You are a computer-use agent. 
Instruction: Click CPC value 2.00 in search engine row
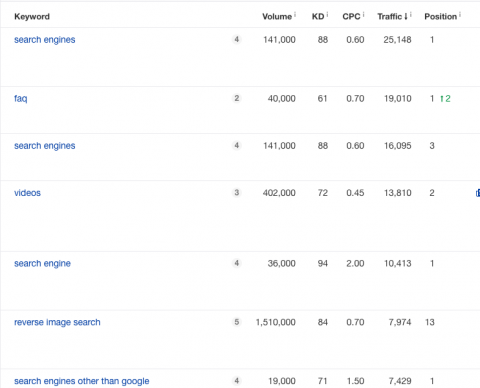[355, 264]
